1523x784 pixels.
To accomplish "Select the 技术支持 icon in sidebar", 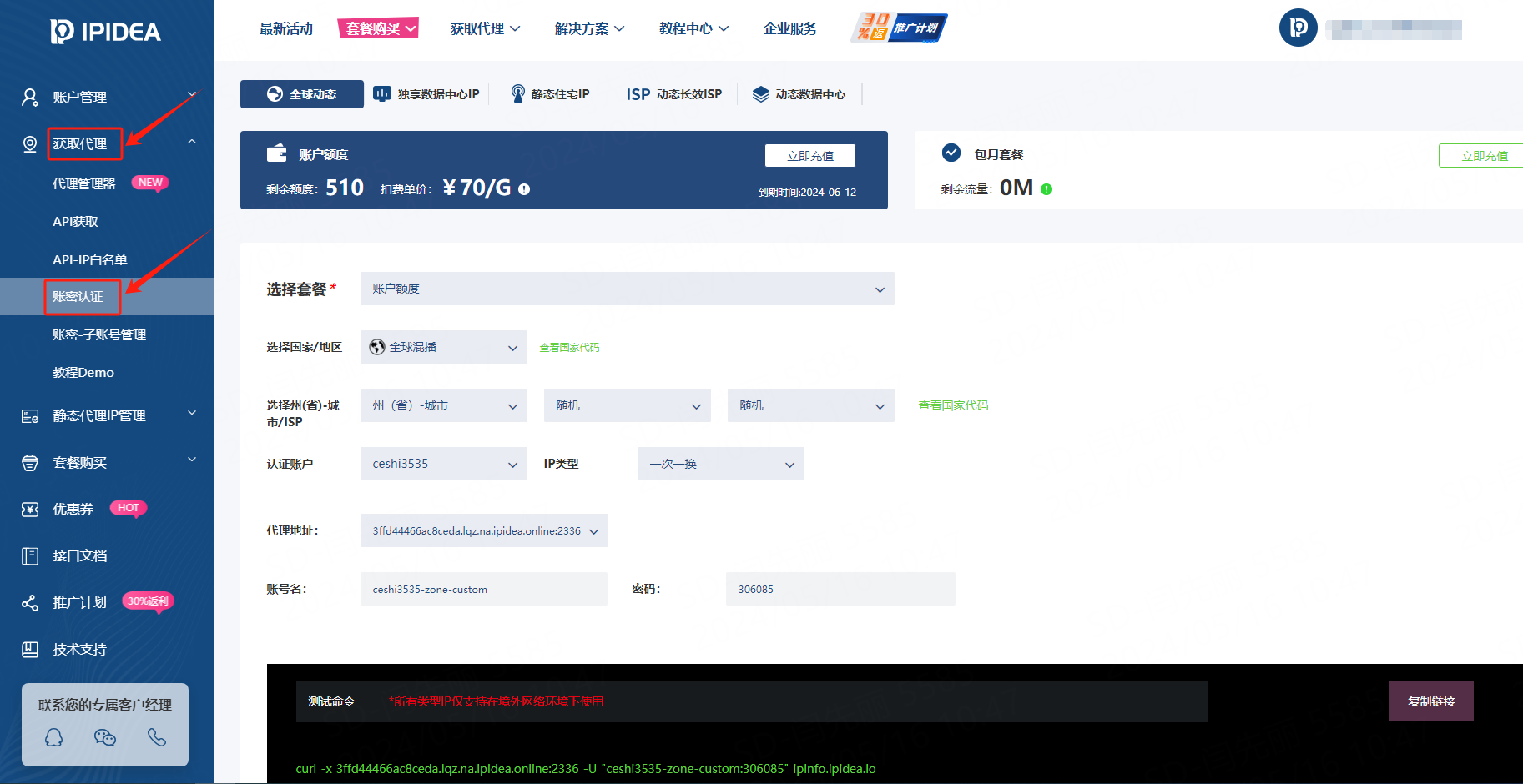I will [x=30, y=649].
